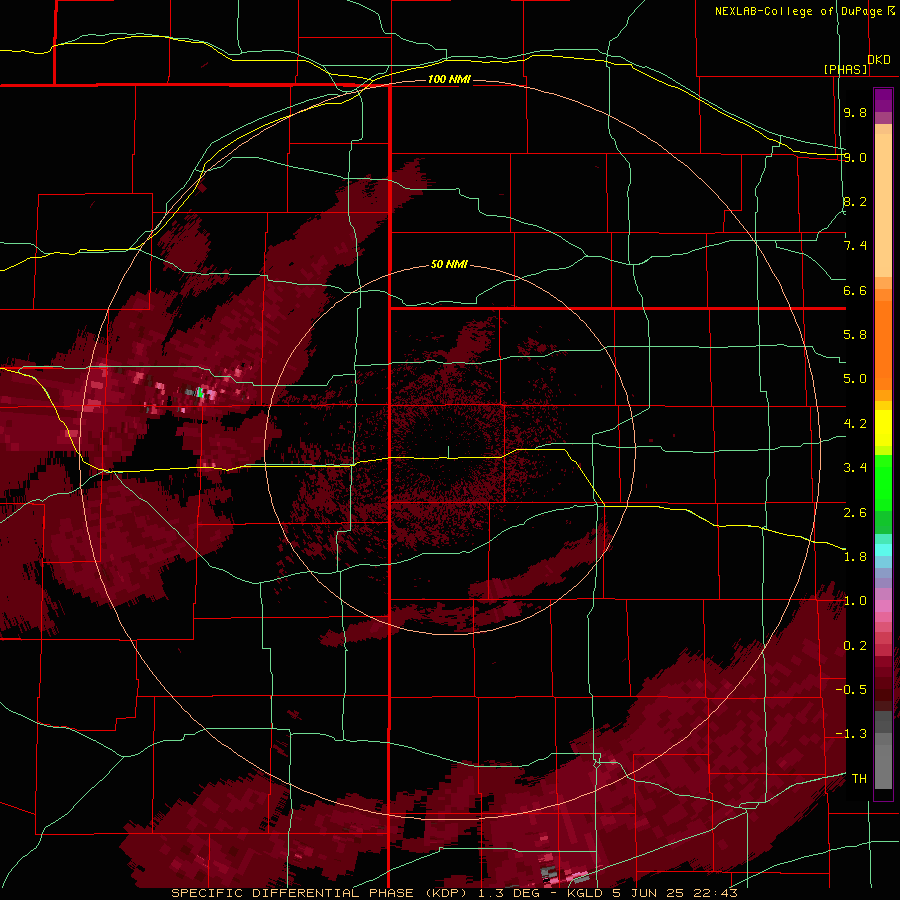Image resolution: width=900 pixels, height=900 pixels.
Task: Click the KGLD station identifier
Action: point(584,893)
